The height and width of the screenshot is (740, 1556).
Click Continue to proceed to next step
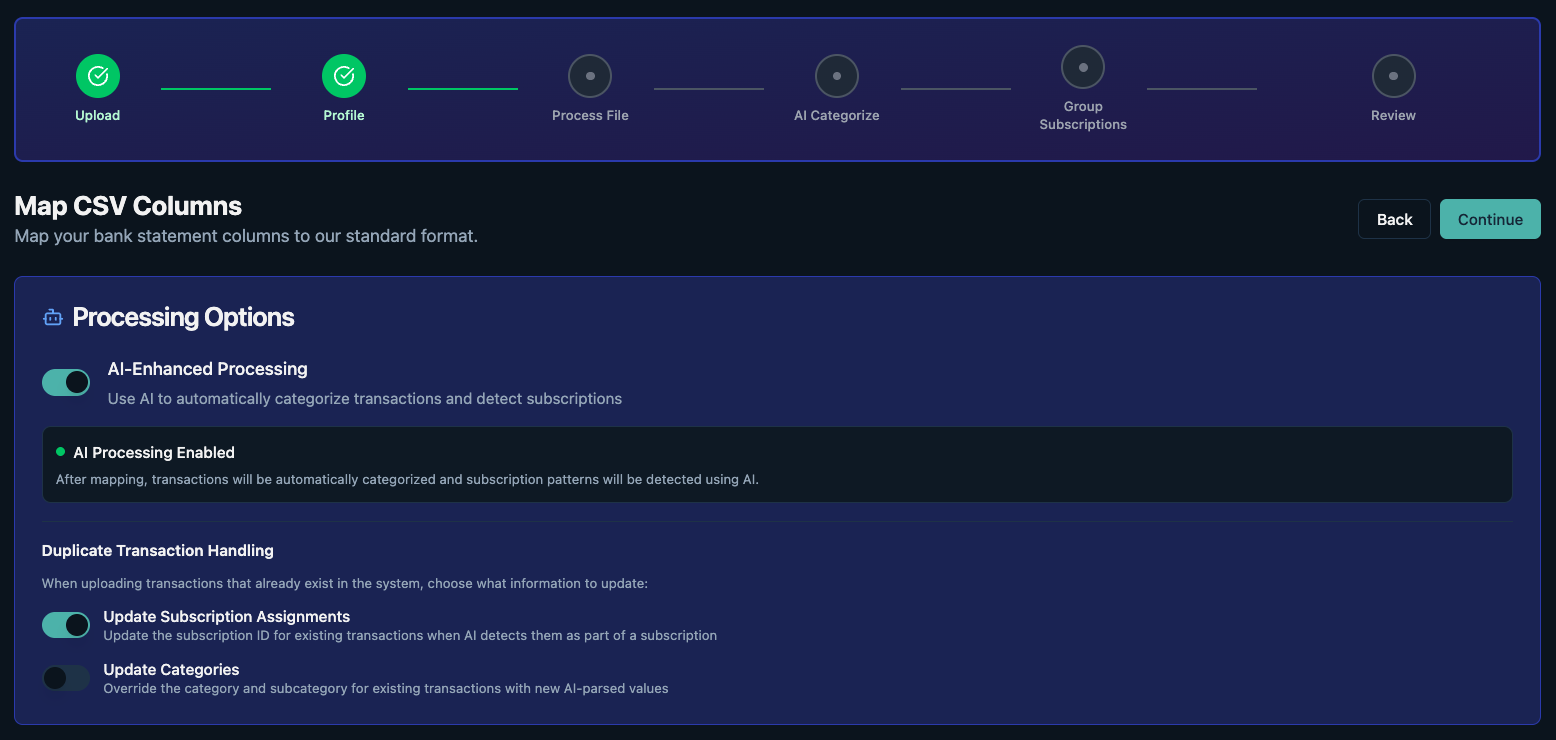click(1489, 219)
